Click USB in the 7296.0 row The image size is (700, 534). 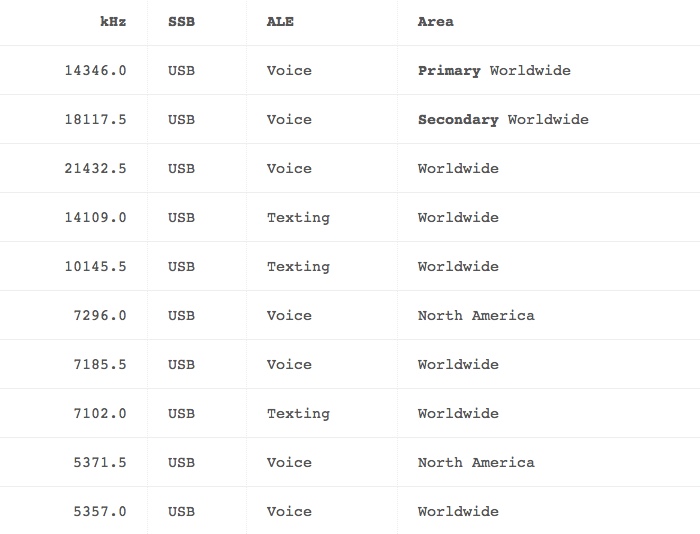[x=181, y=316]
